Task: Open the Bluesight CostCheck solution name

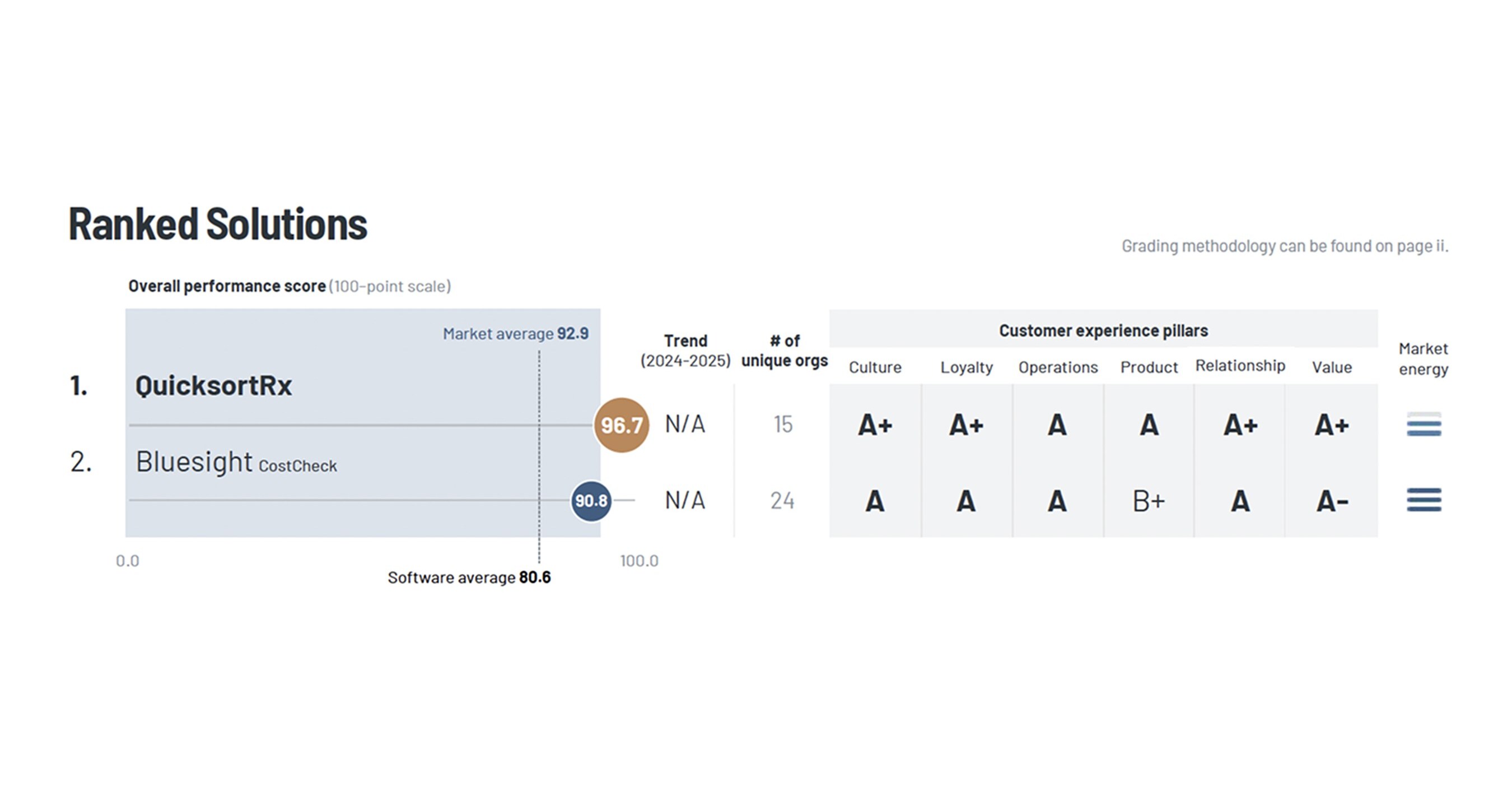Action: [236, 462]
